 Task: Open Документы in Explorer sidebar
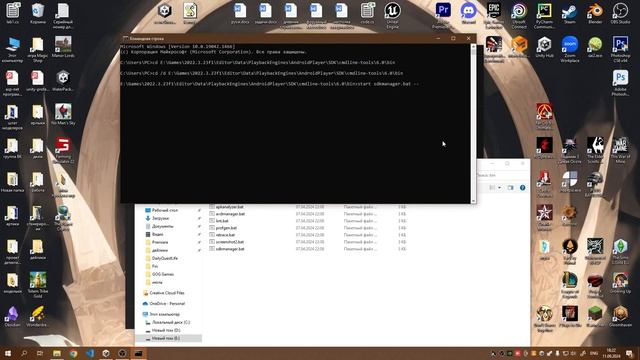pyautogui.click(x=162, y=226)
